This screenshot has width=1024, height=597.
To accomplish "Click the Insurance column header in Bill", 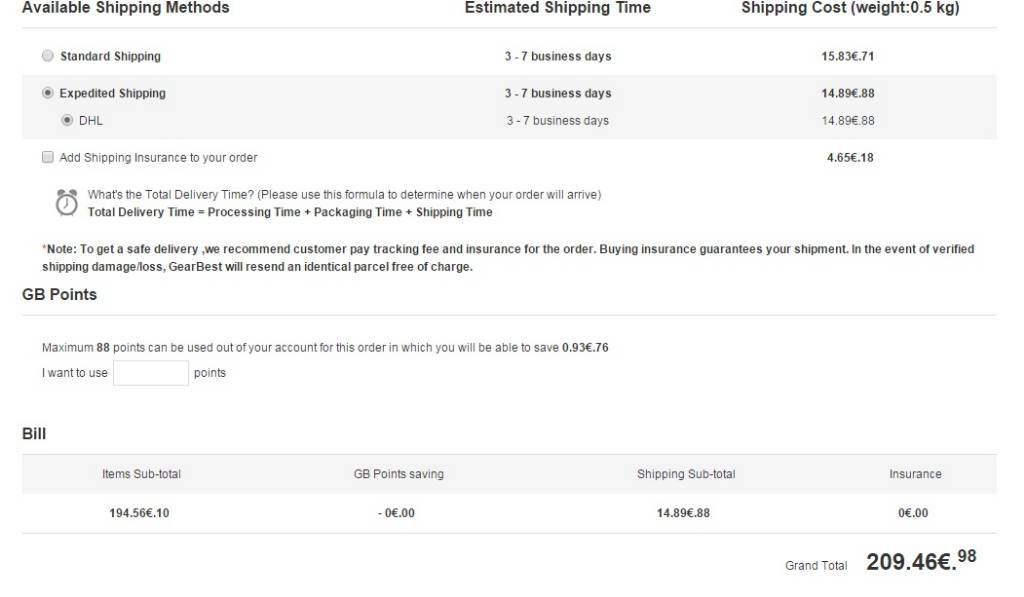I will [x=915, y=474].
